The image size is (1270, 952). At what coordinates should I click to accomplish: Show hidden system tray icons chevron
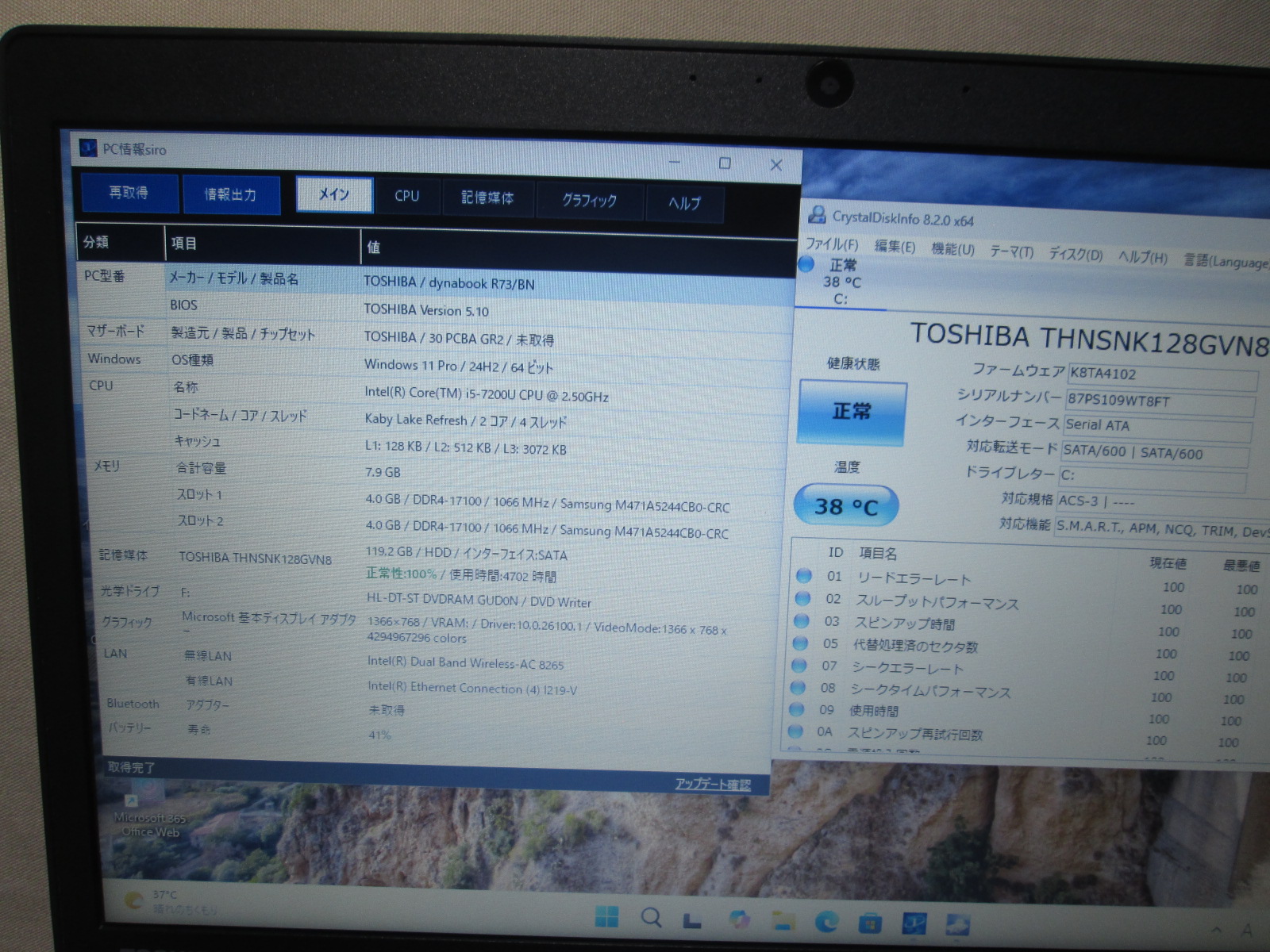[x=1216, y=929]
